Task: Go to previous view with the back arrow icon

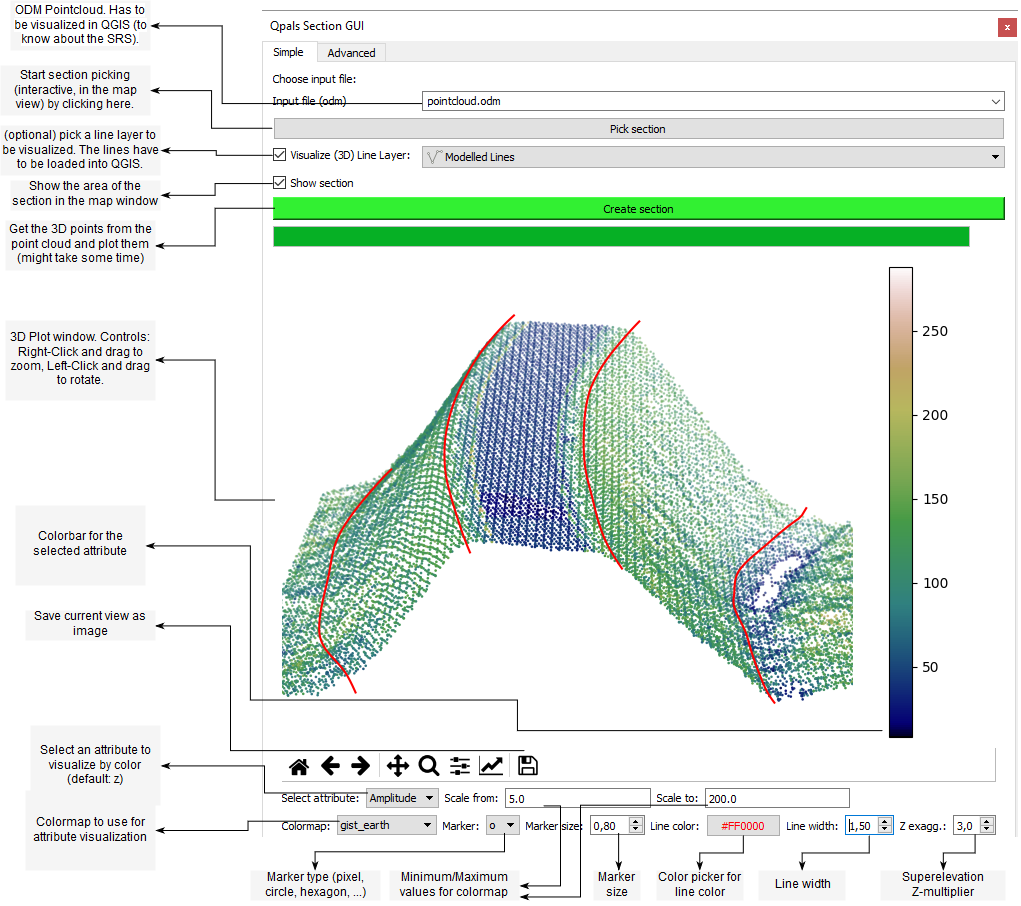Action: coord(330,765)
